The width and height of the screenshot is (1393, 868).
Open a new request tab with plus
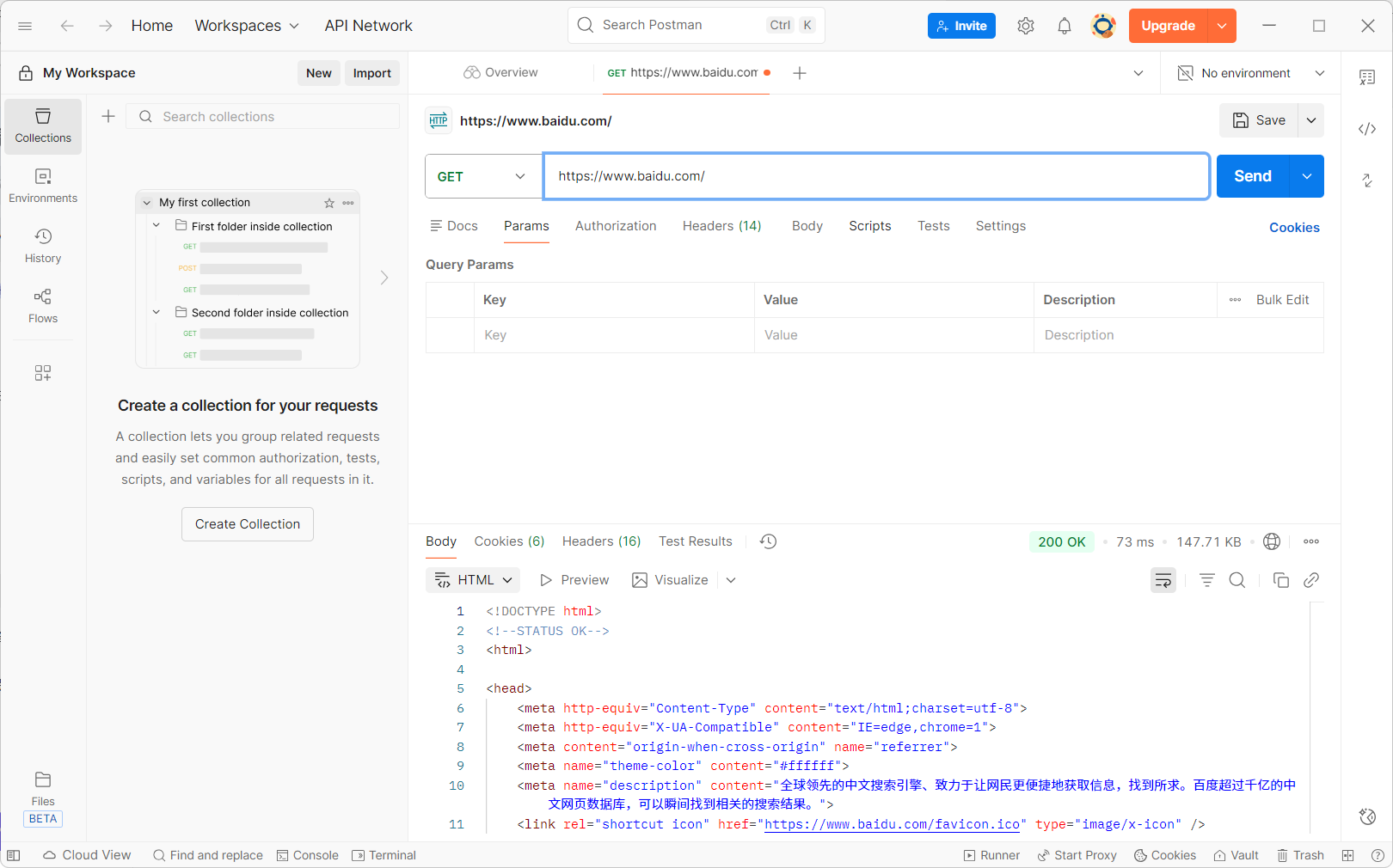pyautogui.click(x=800, y=73)
